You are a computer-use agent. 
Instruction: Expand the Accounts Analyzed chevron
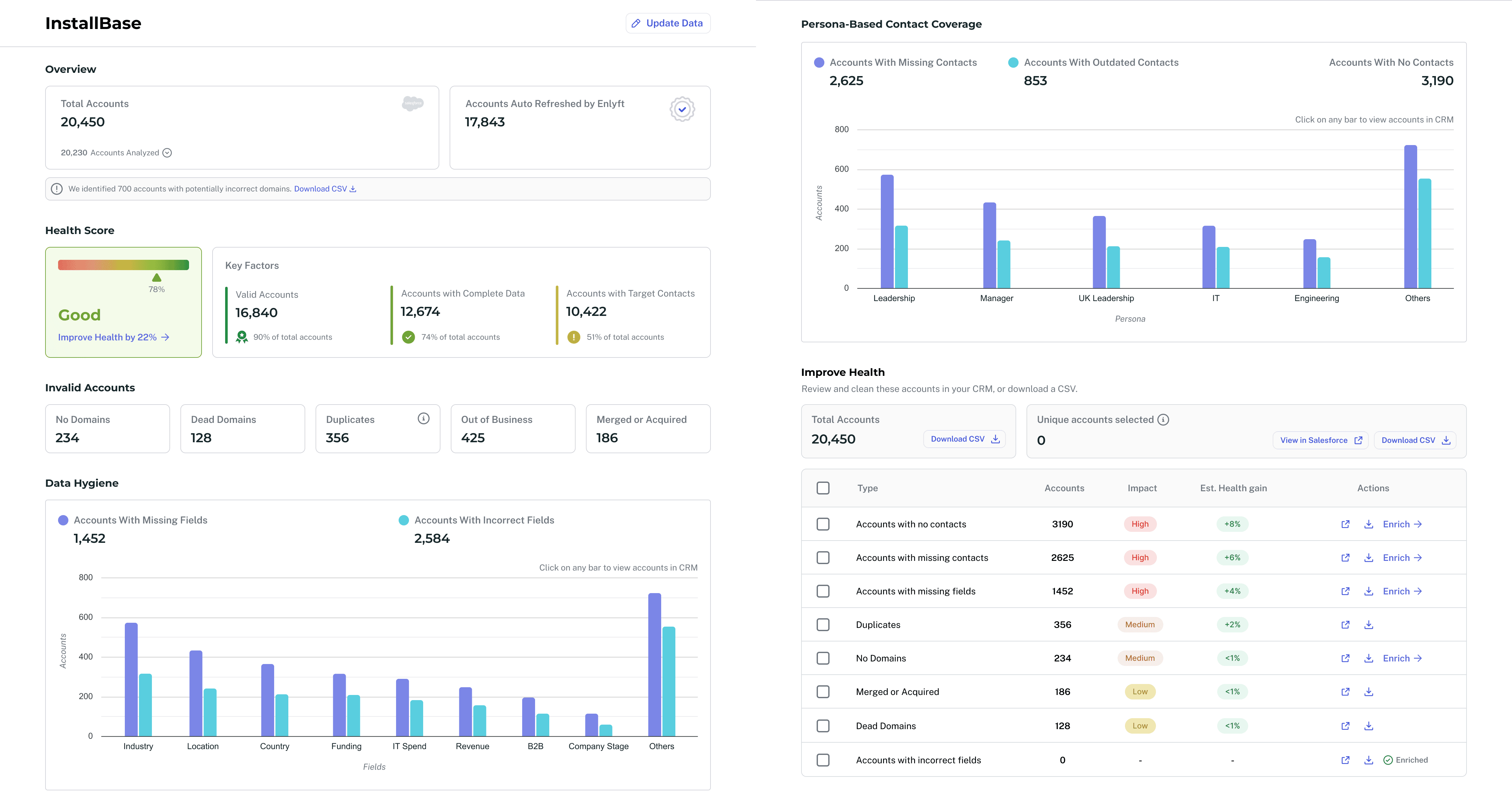point(167,152)
